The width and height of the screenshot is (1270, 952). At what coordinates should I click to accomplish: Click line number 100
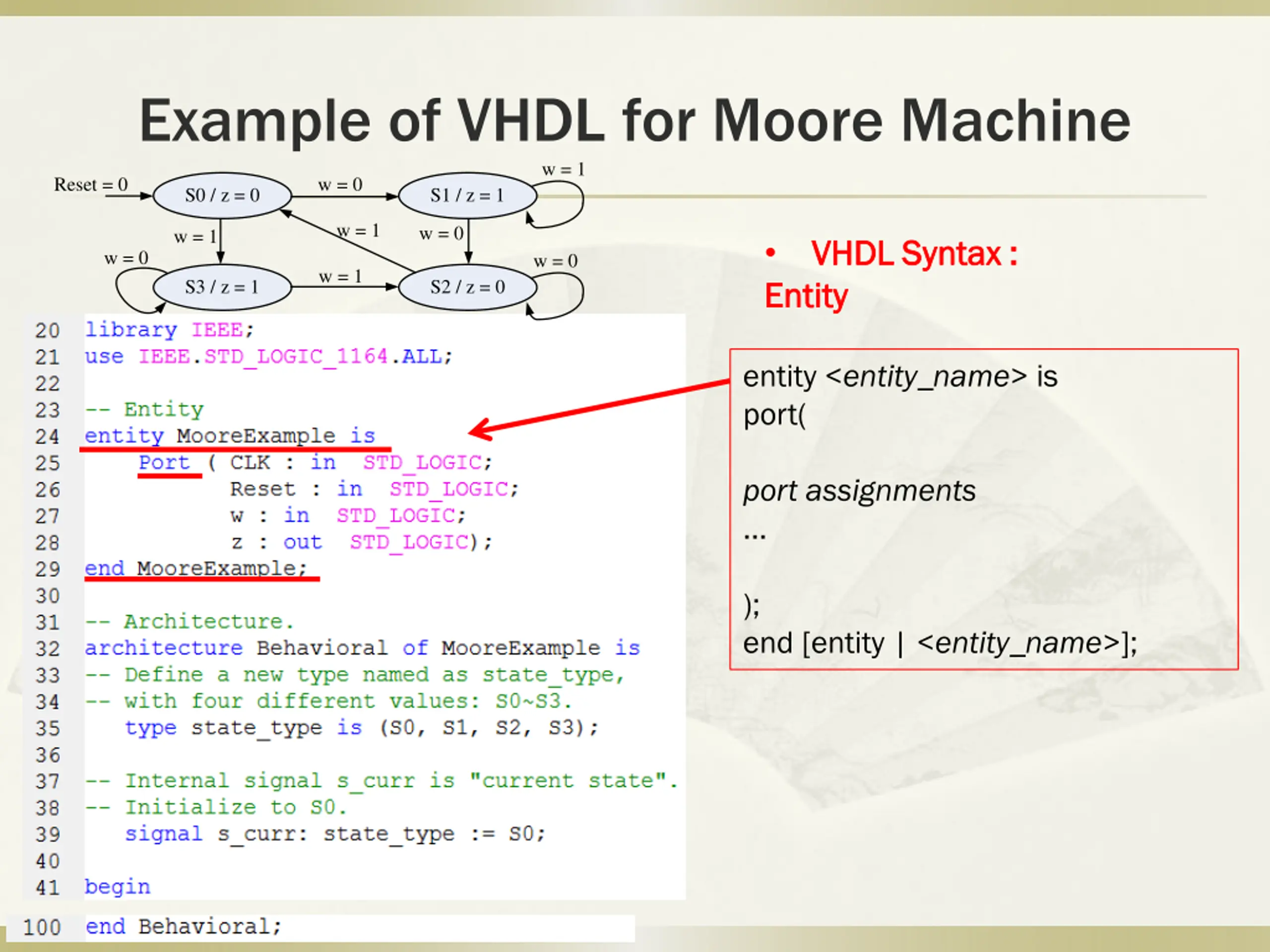[x=42, y=927]
